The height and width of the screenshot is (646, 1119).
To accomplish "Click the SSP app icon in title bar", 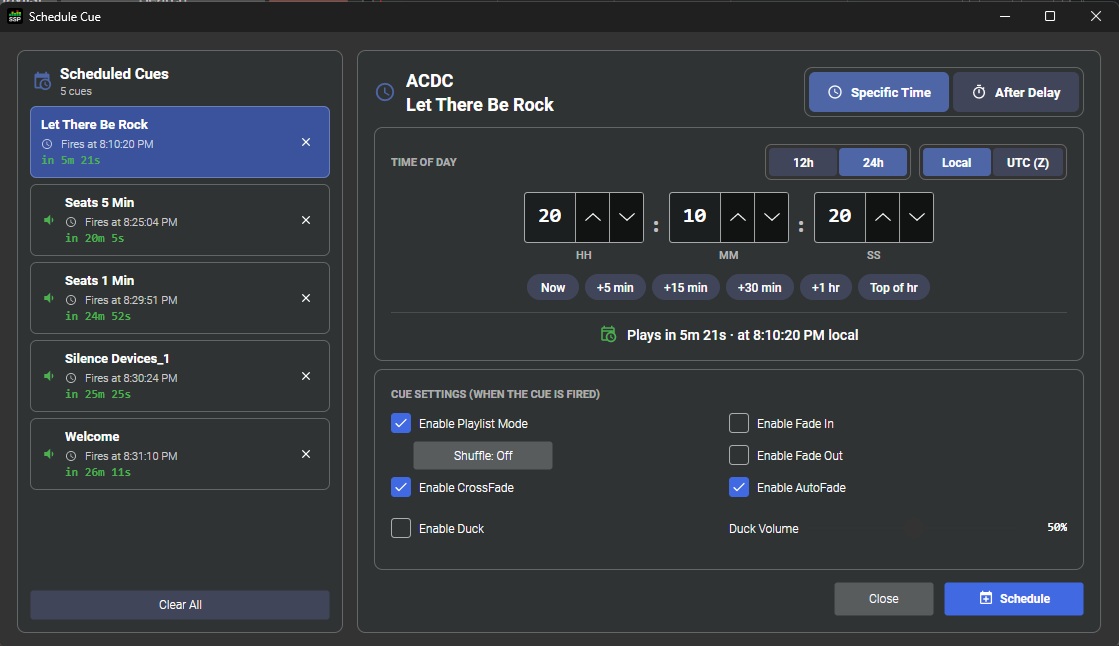I will coord(14,16).
